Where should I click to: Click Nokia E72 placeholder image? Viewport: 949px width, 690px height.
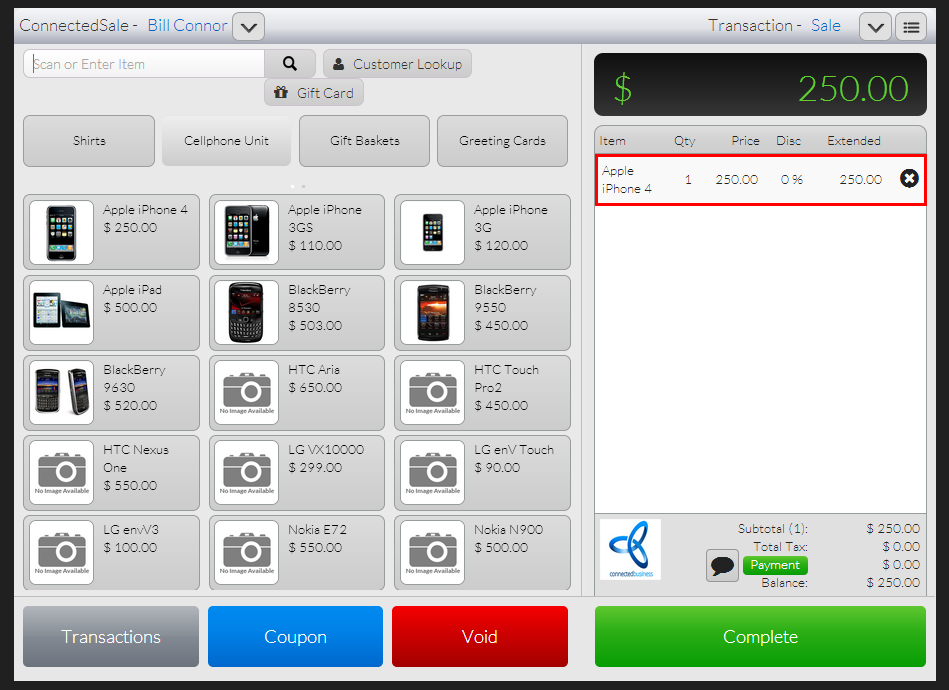[x=247, y=552]
